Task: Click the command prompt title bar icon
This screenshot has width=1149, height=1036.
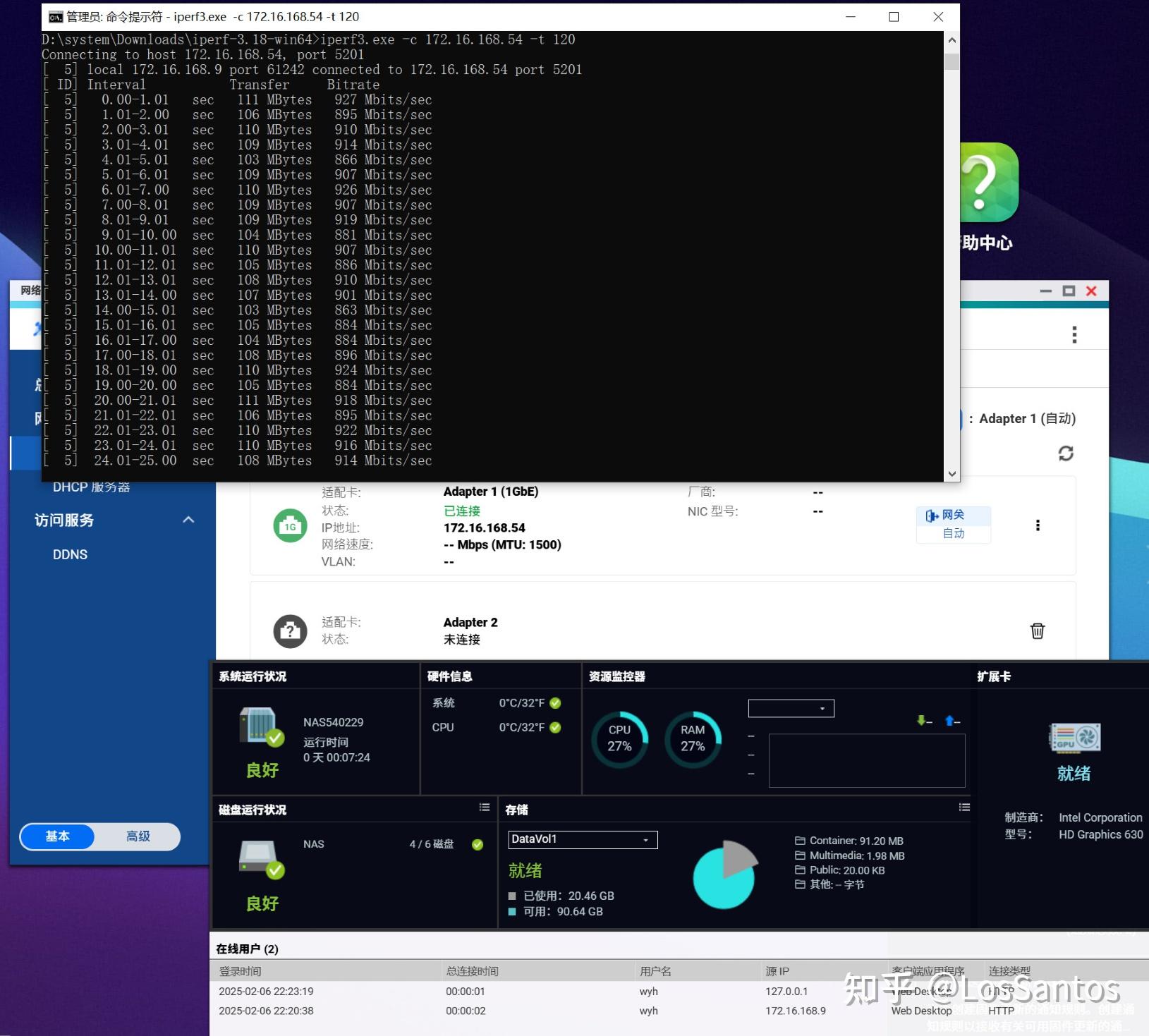Action: 56,17
